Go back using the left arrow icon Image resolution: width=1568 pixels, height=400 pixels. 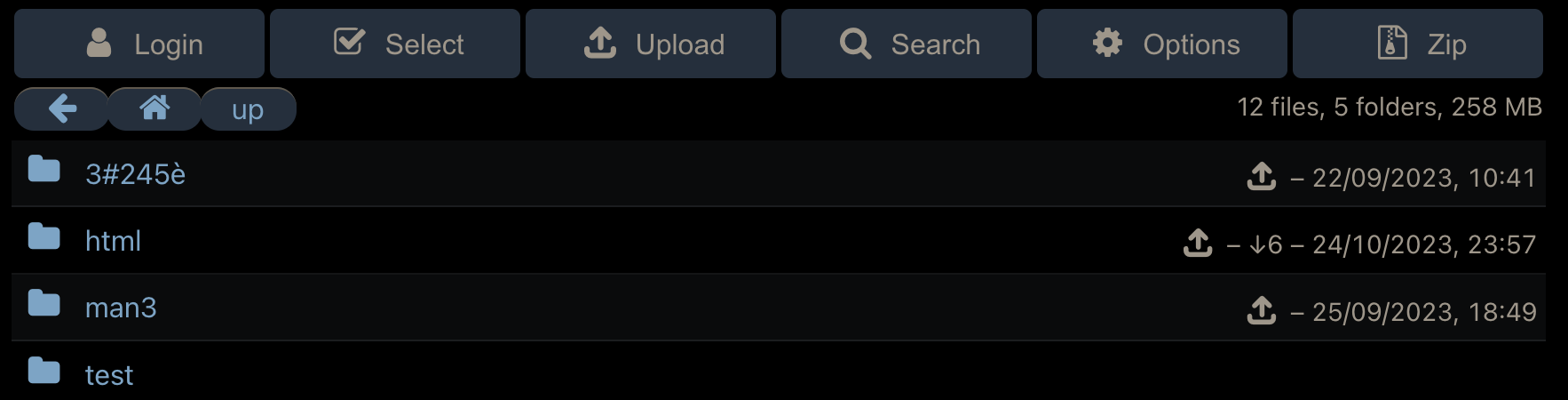click(61, 109)
